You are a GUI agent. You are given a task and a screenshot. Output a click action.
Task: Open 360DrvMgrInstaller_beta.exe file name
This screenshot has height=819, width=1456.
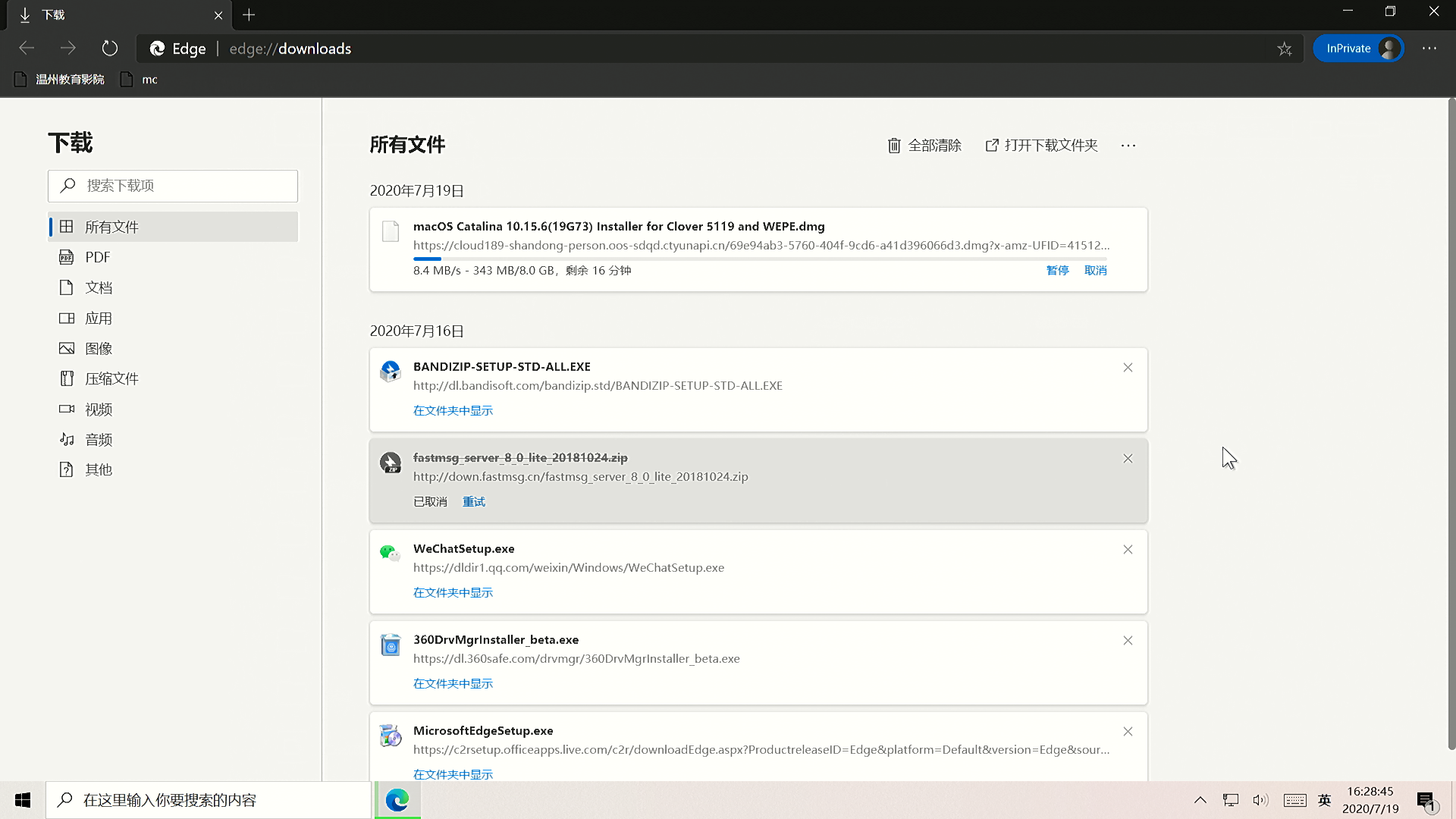coord(496,640)
